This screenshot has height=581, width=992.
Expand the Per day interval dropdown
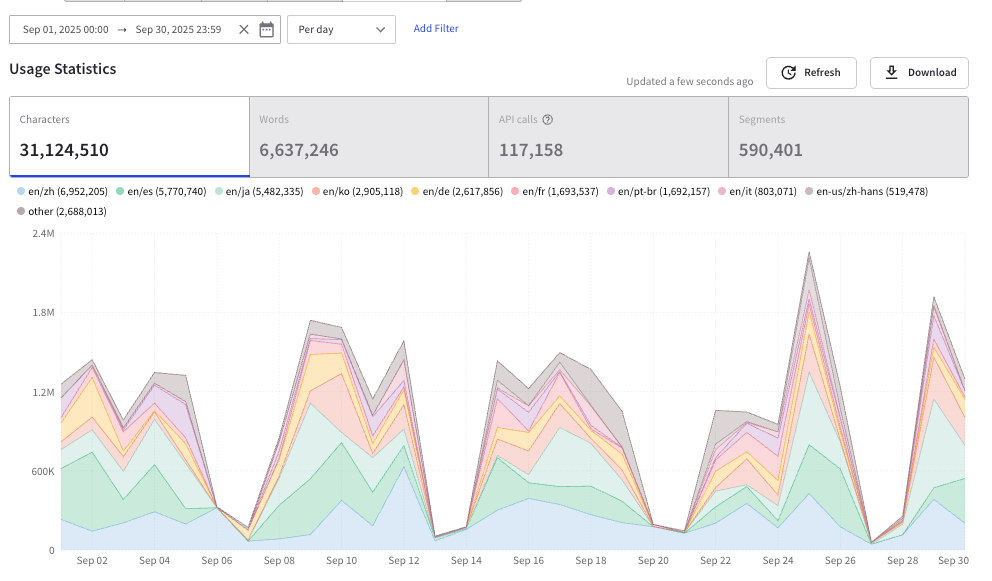(x=341, y=30)
